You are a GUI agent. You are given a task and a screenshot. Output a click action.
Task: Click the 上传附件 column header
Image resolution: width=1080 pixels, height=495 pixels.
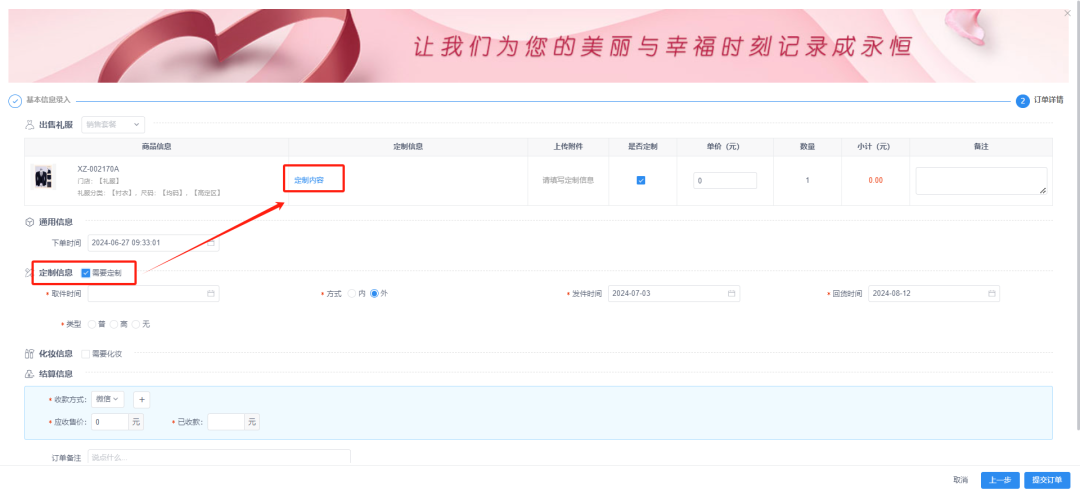point(568,147)
